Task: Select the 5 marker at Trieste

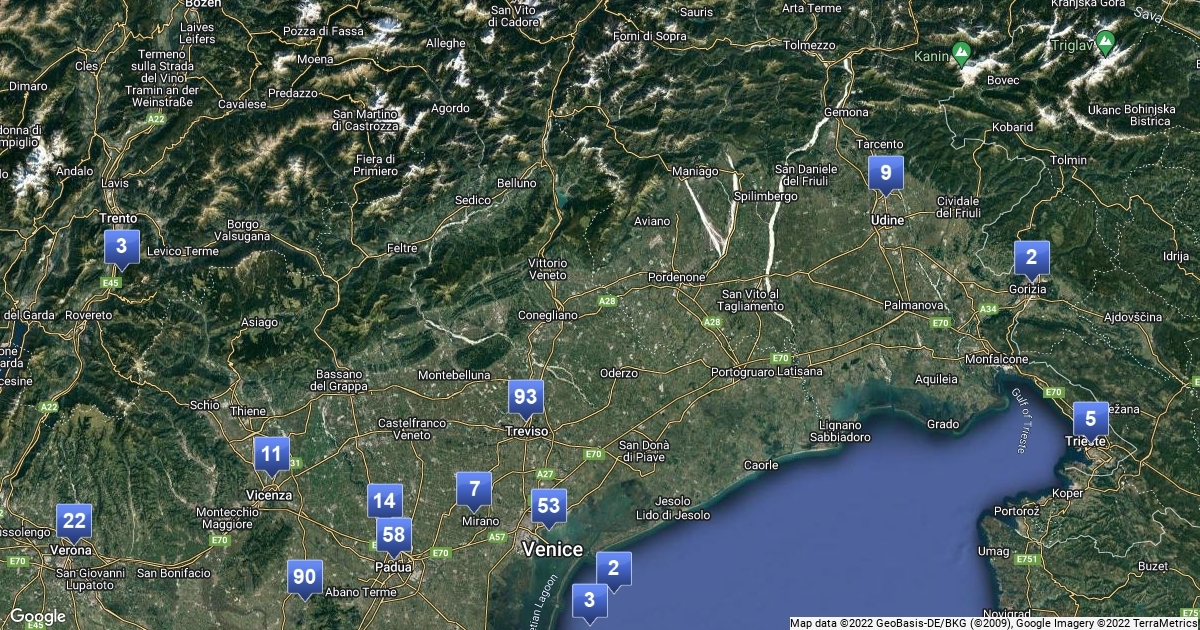Action: 1090,418
